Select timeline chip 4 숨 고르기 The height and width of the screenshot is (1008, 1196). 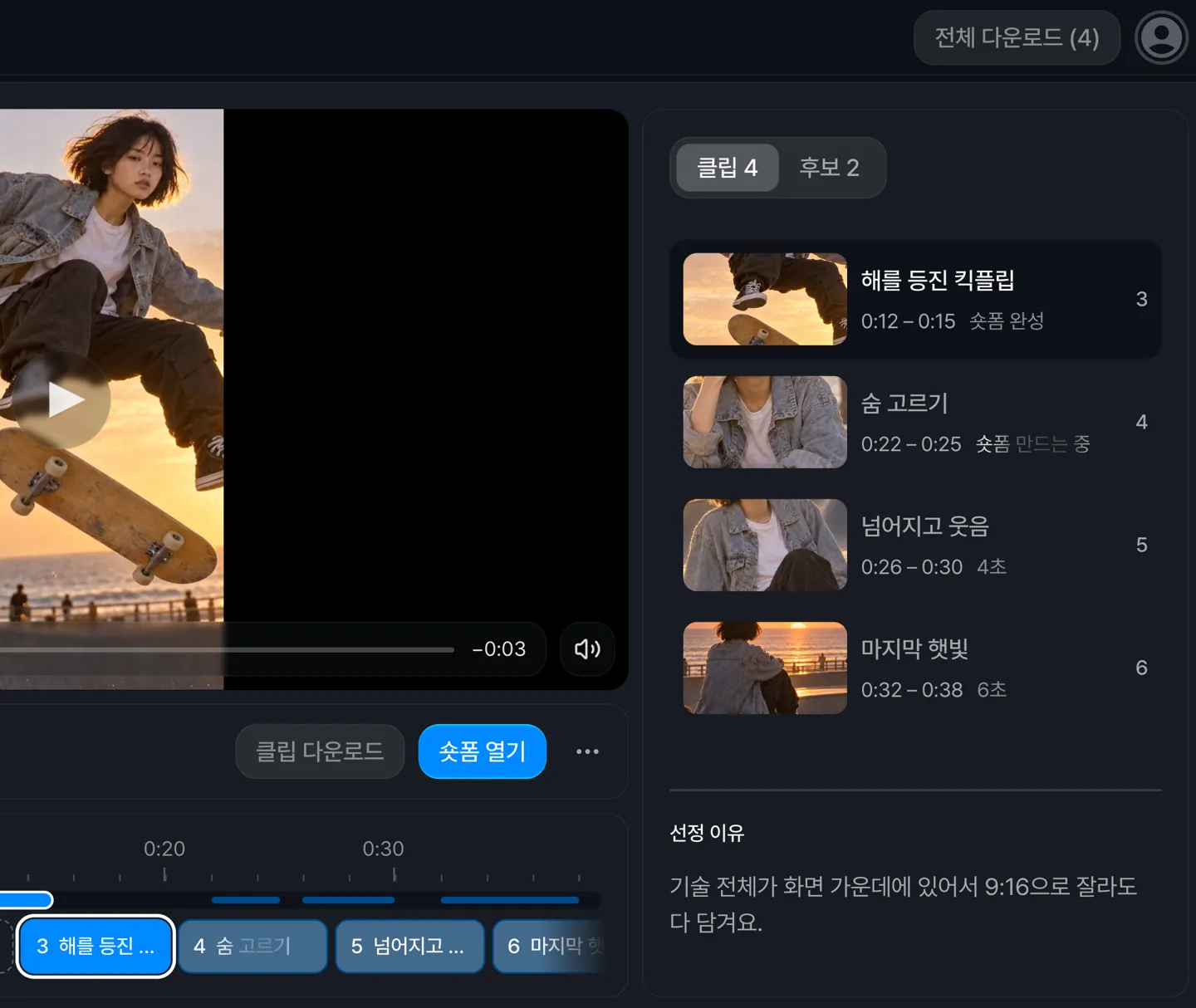tap(252, 946)
